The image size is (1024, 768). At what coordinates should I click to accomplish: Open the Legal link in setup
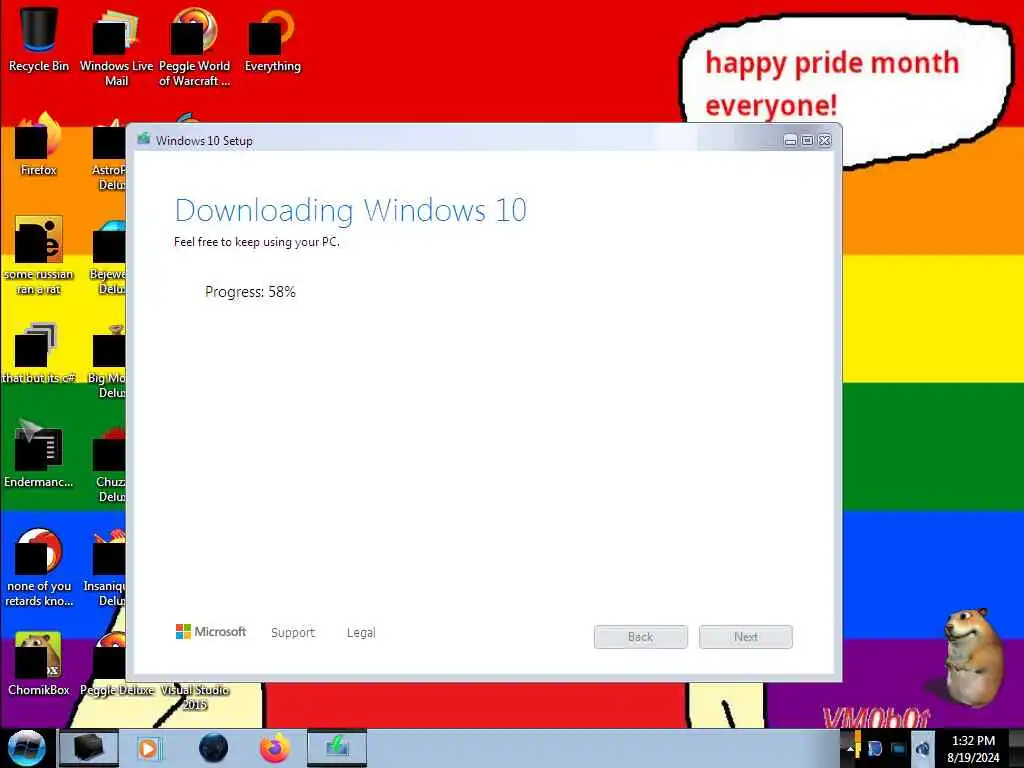click(361, 632)
